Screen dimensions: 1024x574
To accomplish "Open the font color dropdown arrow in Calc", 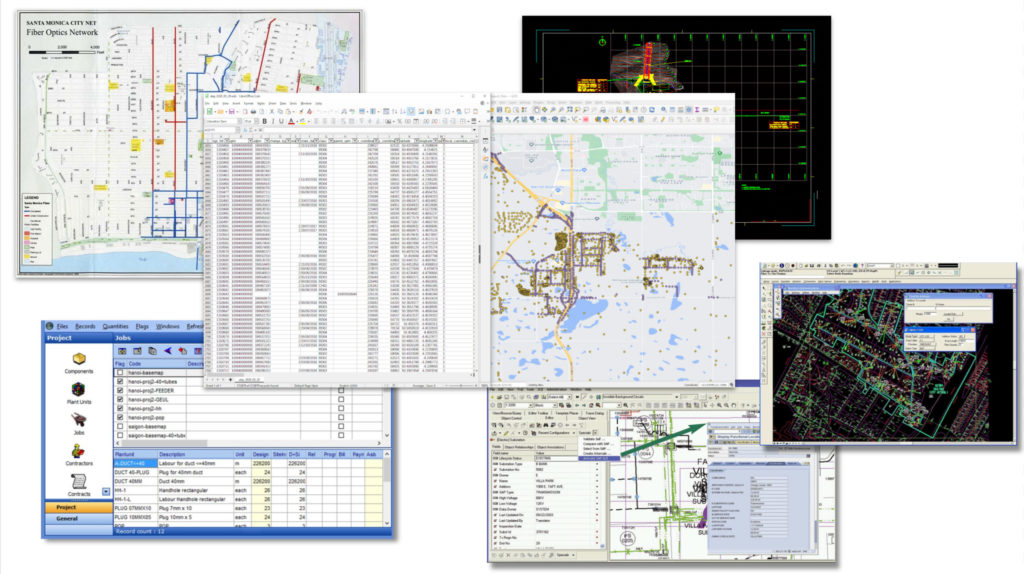I will tap(297, 121).
